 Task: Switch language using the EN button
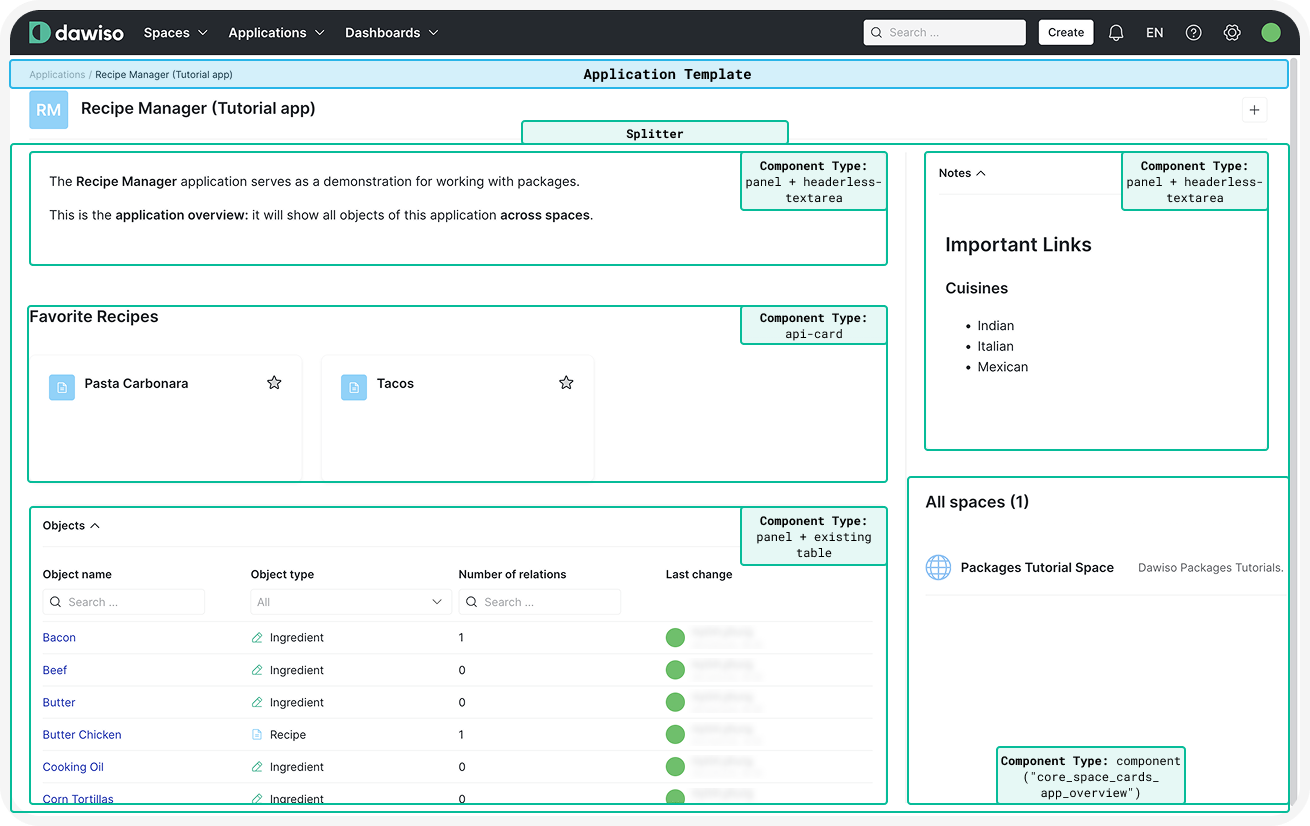pos(1154,33)
